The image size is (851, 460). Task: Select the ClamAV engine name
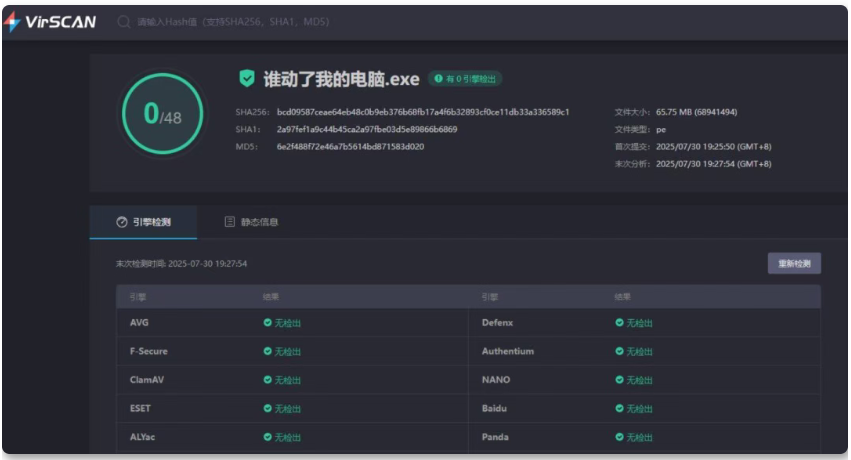point(147,380)
